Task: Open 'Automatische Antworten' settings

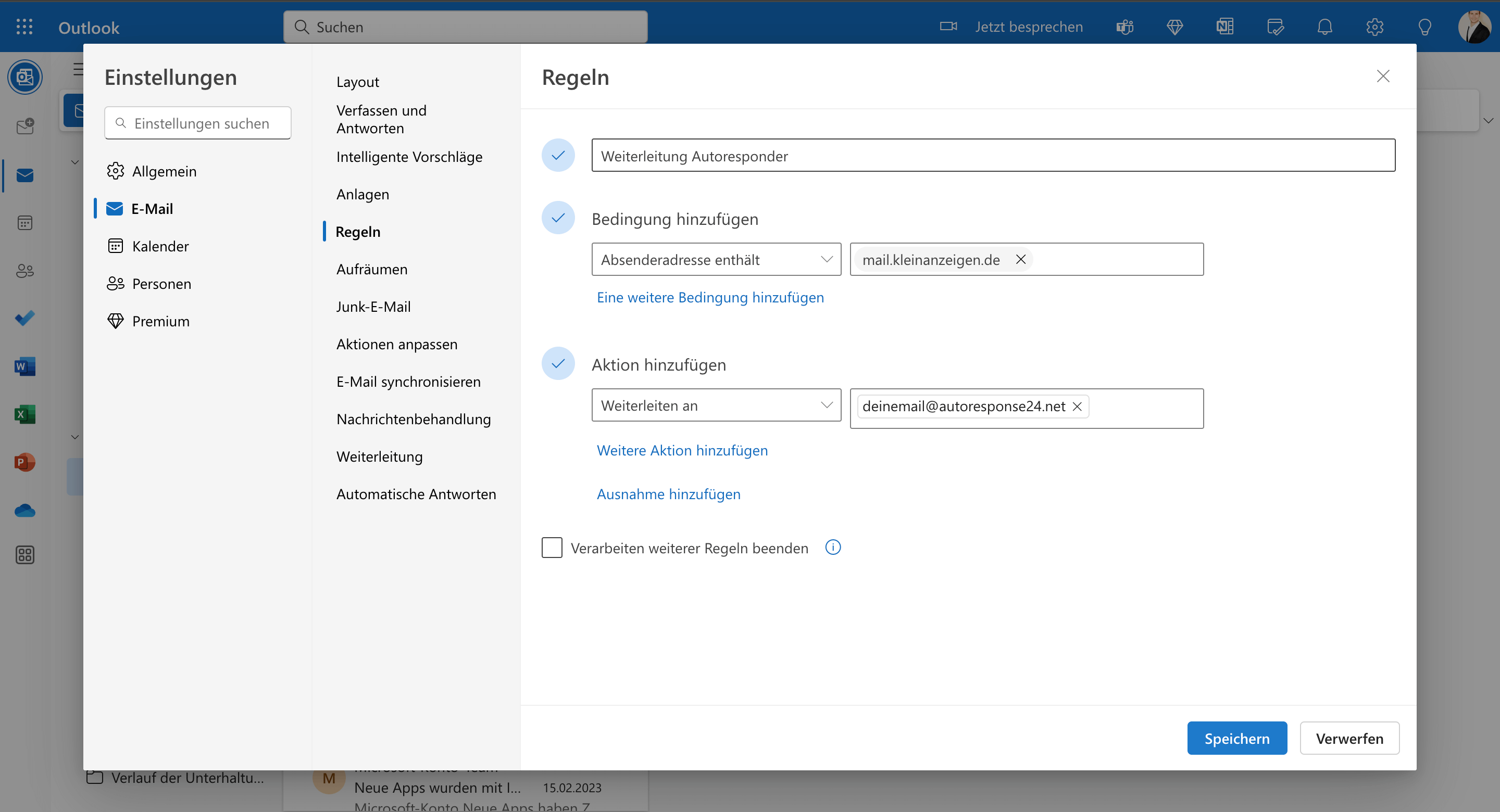Action: 416,494
